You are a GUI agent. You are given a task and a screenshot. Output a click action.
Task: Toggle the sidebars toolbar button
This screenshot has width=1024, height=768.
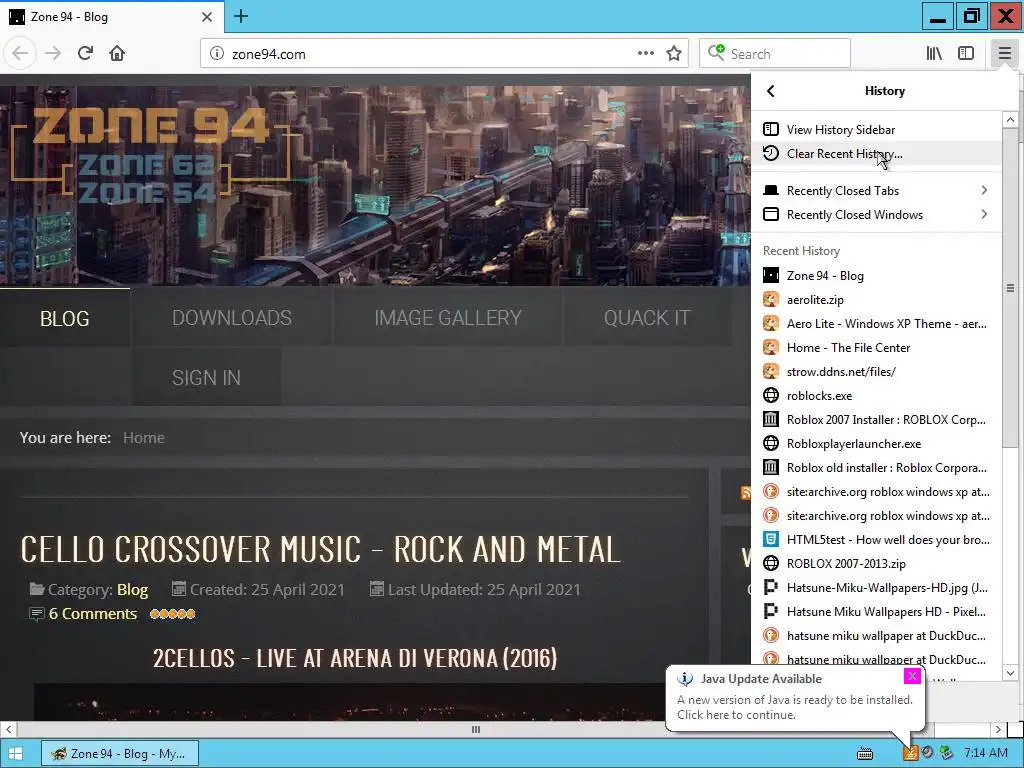point(966,54)
